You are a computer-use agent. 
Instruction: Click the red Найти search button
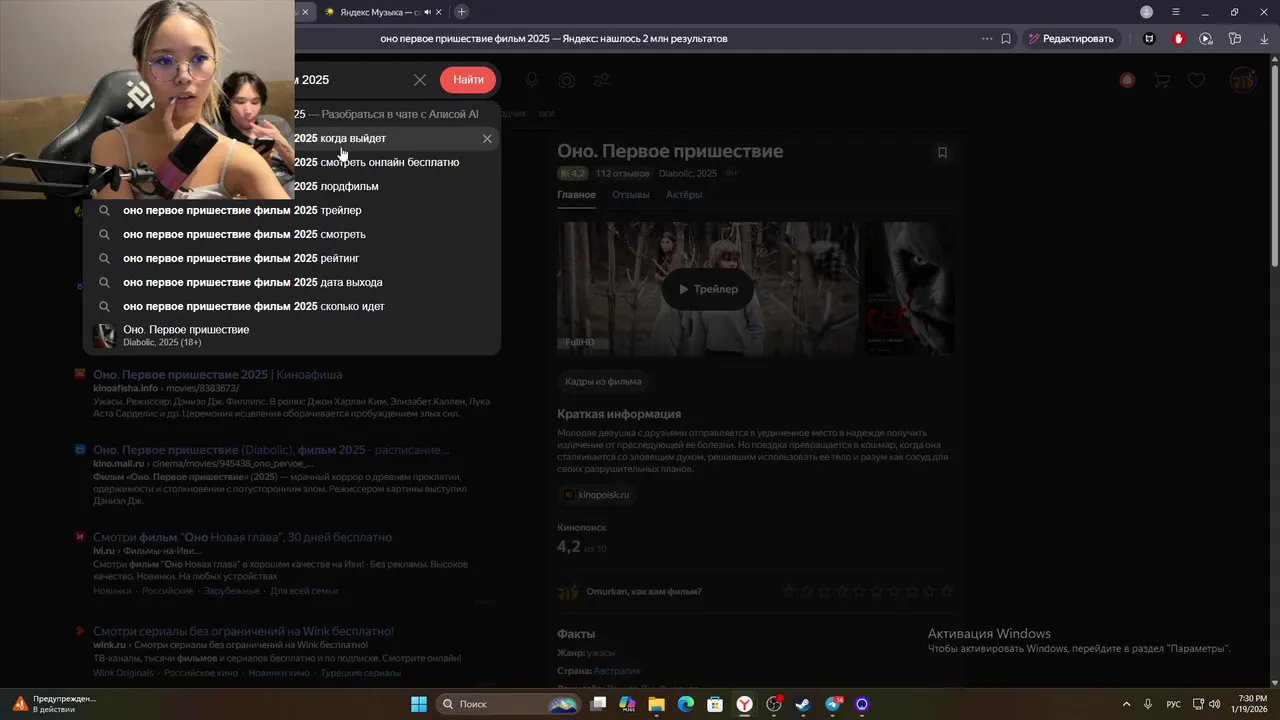tap(468, 80)
